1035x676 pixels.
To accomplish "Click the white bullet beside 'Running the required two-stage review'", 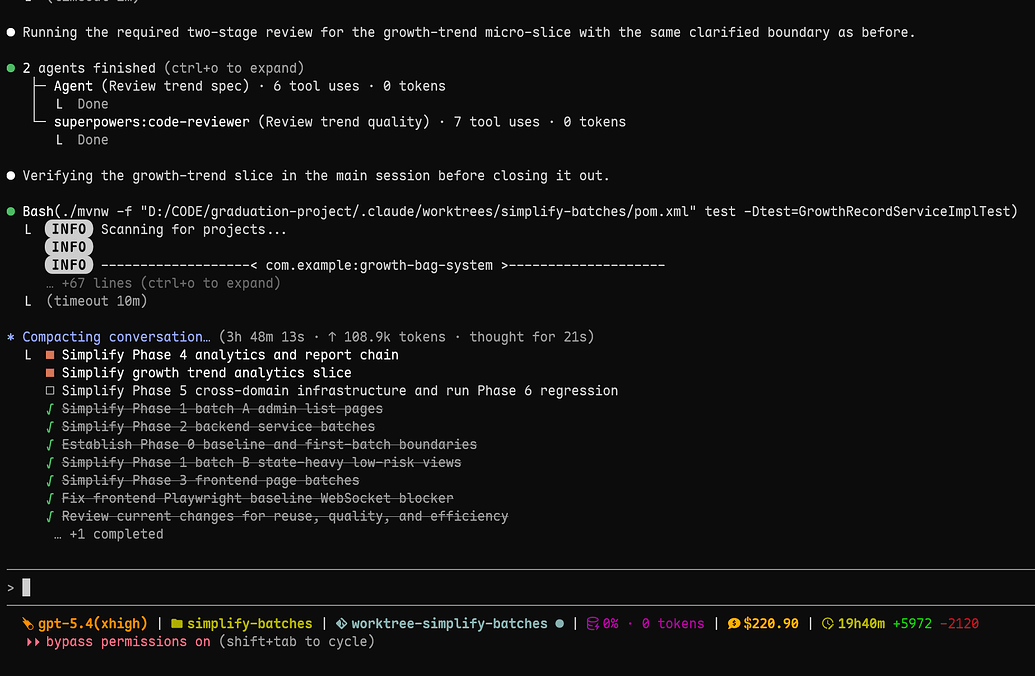I will tap(11, 32).
